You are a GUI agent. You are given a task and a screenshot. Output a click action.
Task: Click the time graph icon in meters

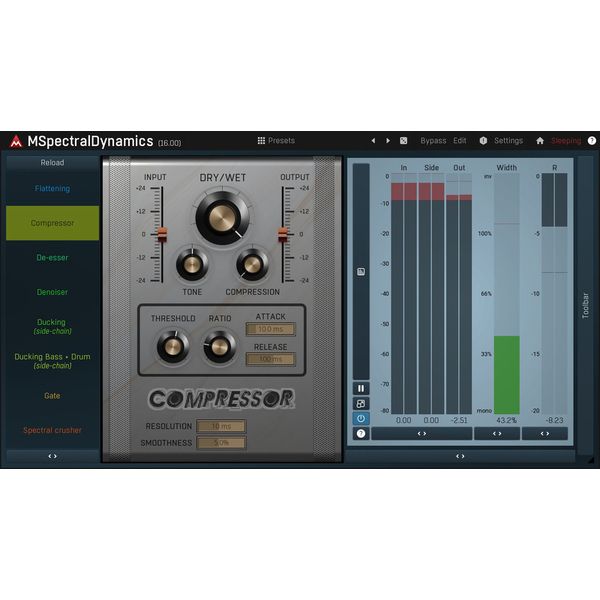click(361, 272)
